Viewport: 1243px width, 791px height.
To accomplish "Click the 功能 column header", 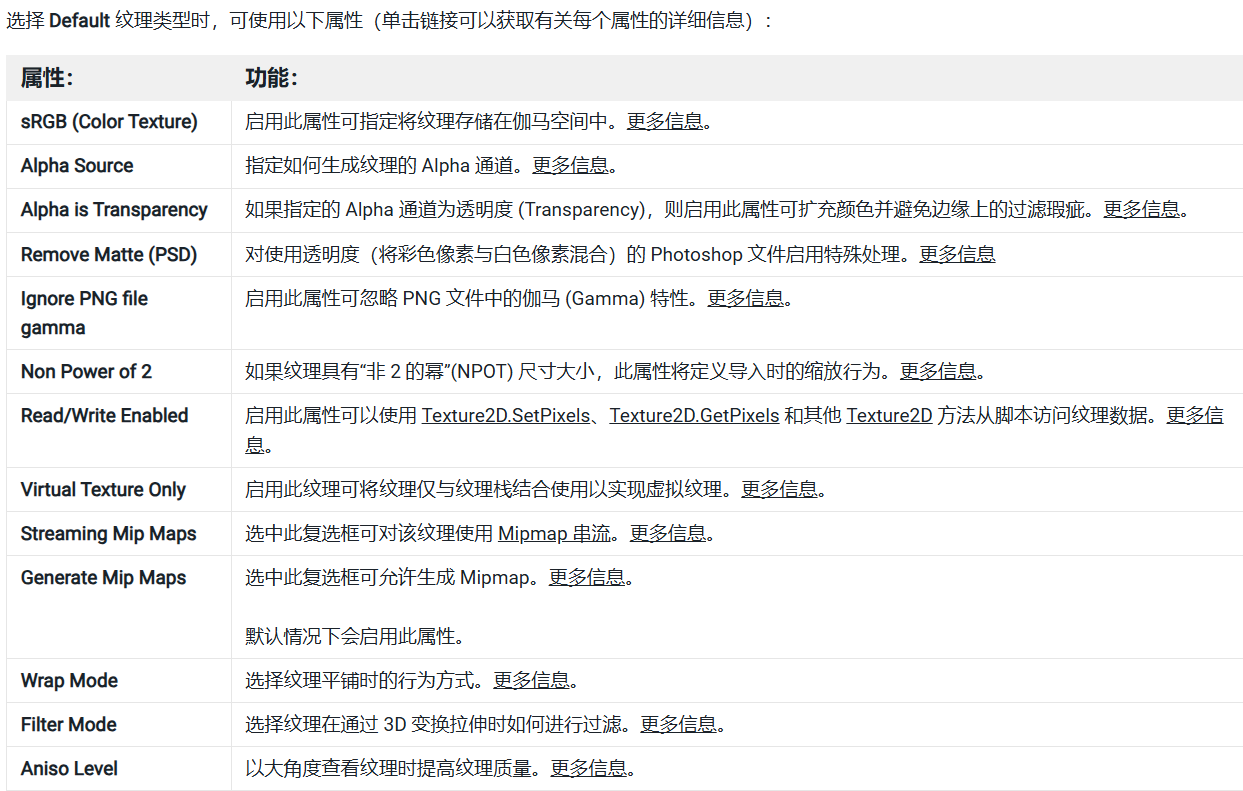I will click(x=272, y=78).
